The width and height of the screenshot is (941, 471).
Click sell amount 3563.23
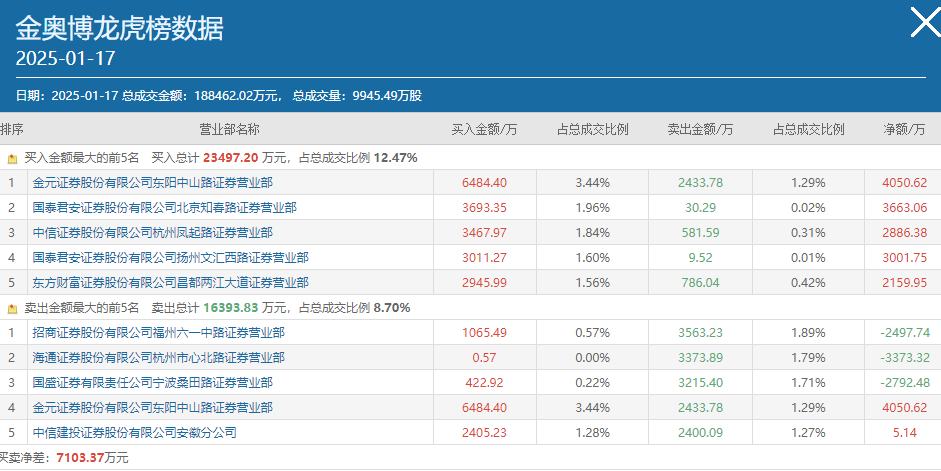click(x=700, y=333)
